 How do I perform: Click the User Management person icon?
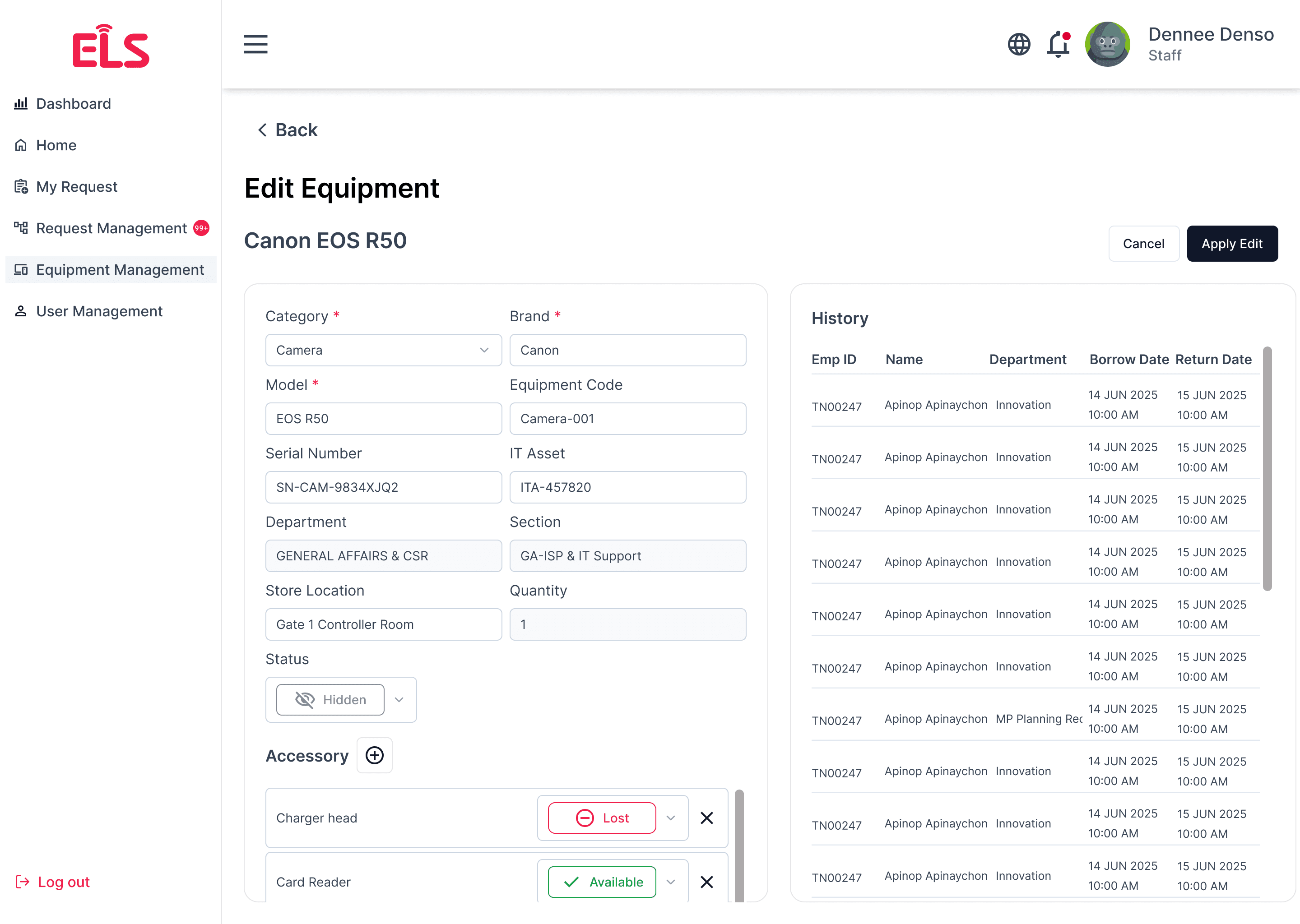[x=21, y=311]
